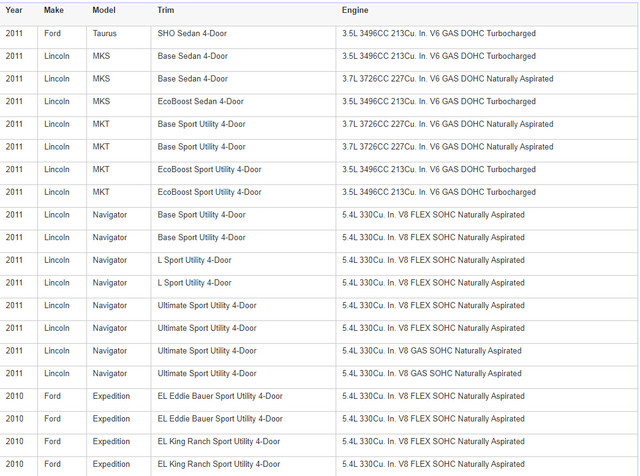Click MKS in the EcoBoost Sedan row

click(x=101, y=101)
